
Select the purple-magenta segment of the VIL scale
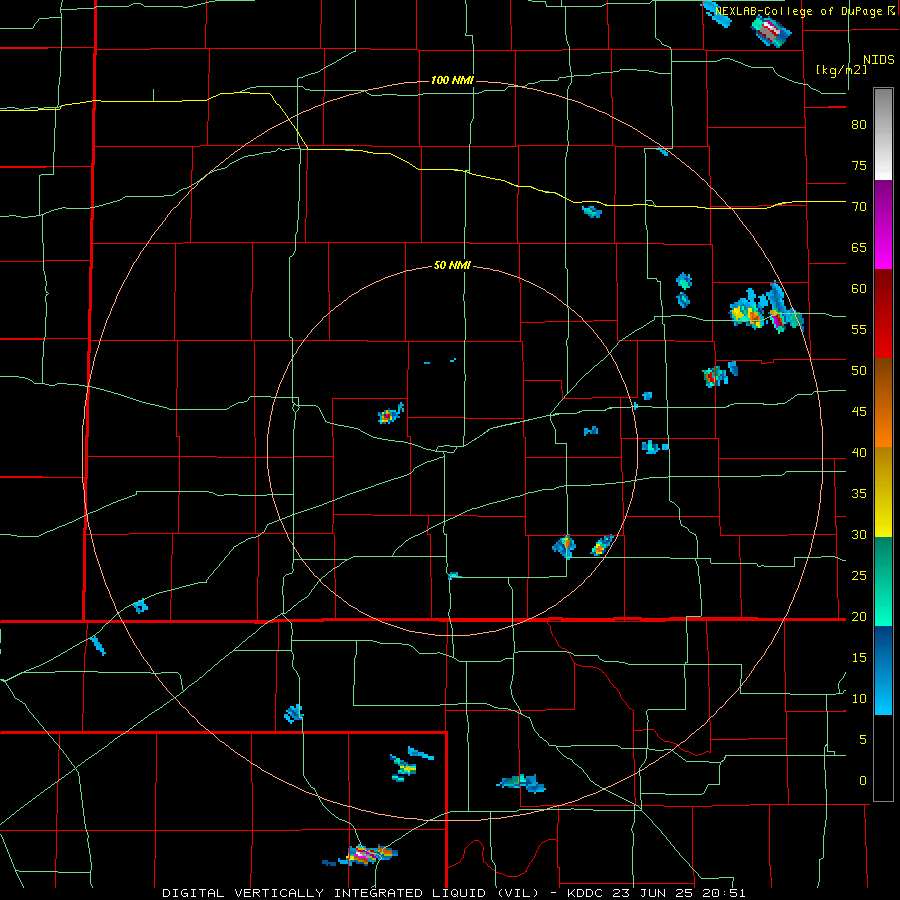pos(883,225)
